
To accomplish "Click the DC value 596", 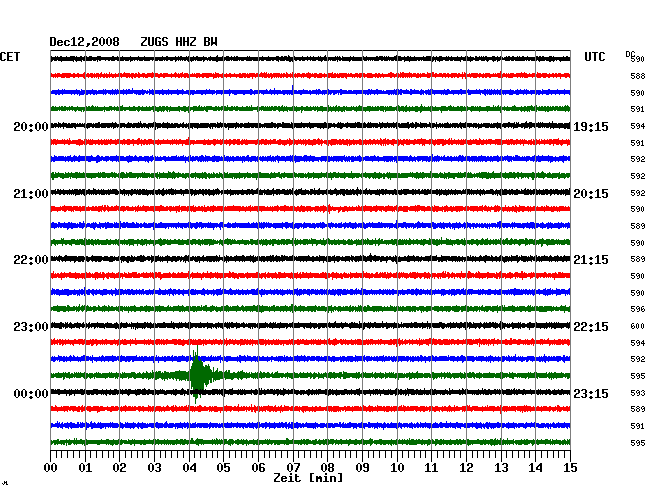I will point(638,309).
